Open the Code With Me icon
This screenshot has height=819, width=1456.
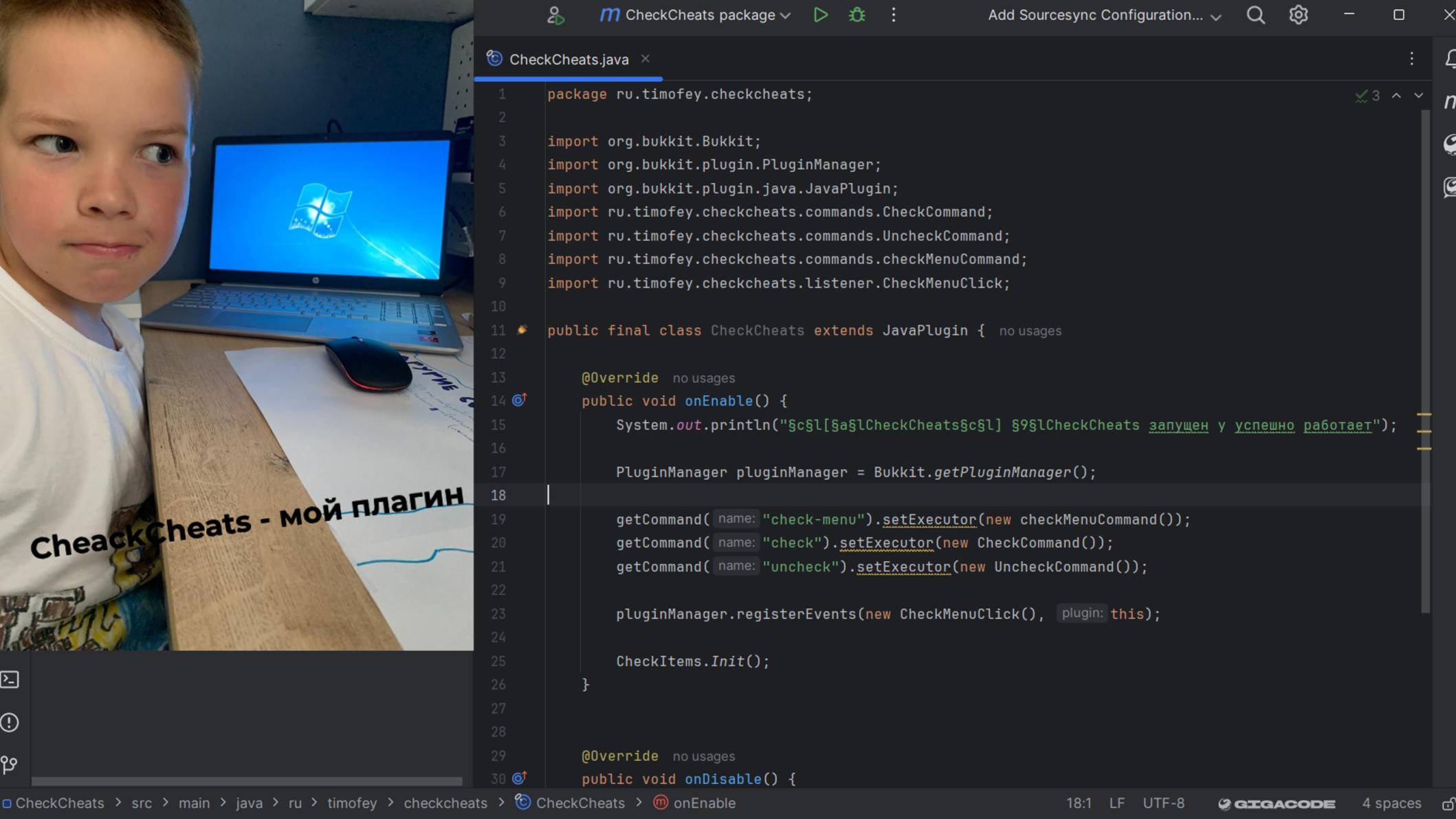(555, 15)
